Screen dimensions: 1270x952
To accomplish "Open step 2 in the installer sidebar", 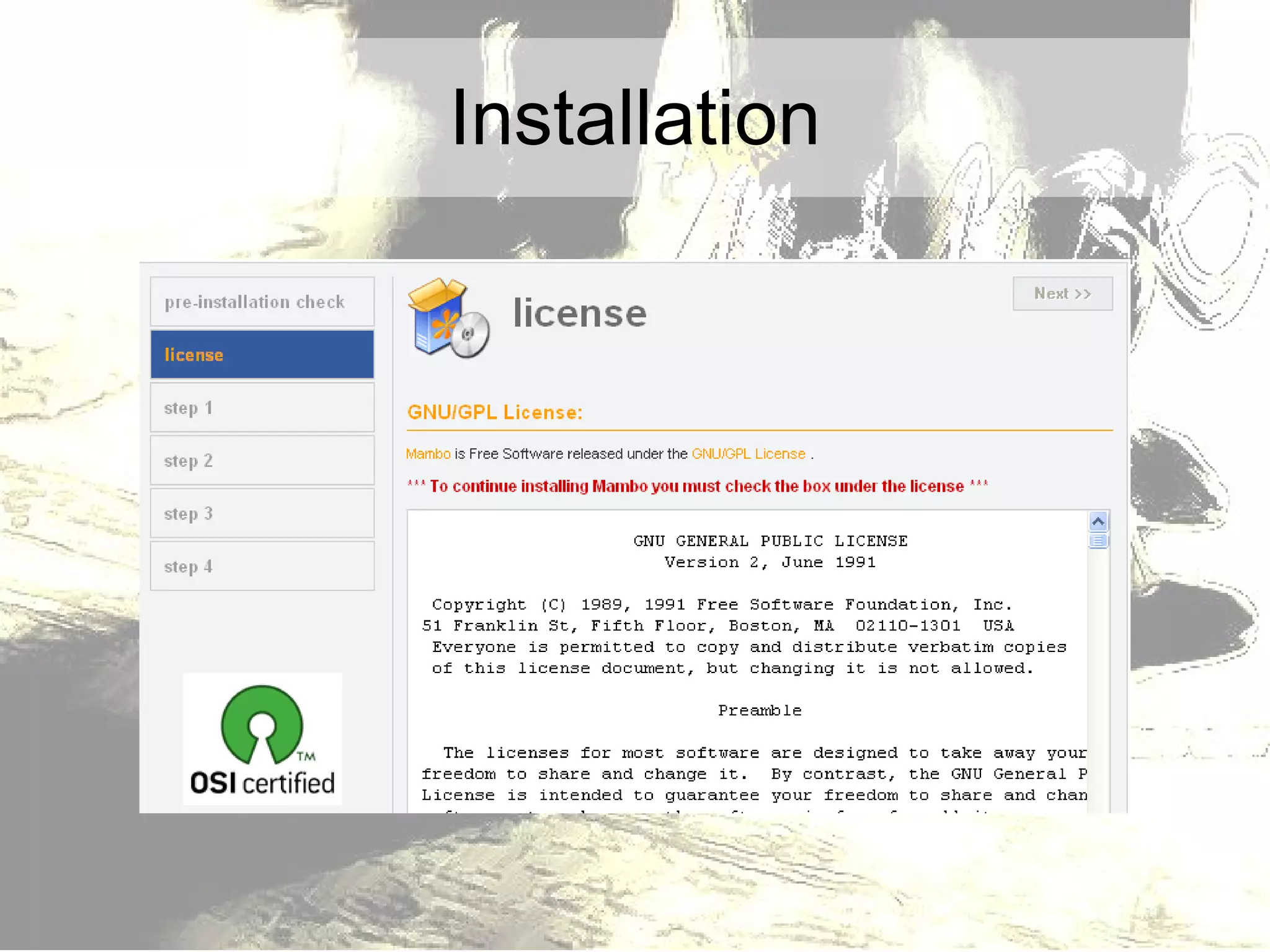I will tap(262, 461).
